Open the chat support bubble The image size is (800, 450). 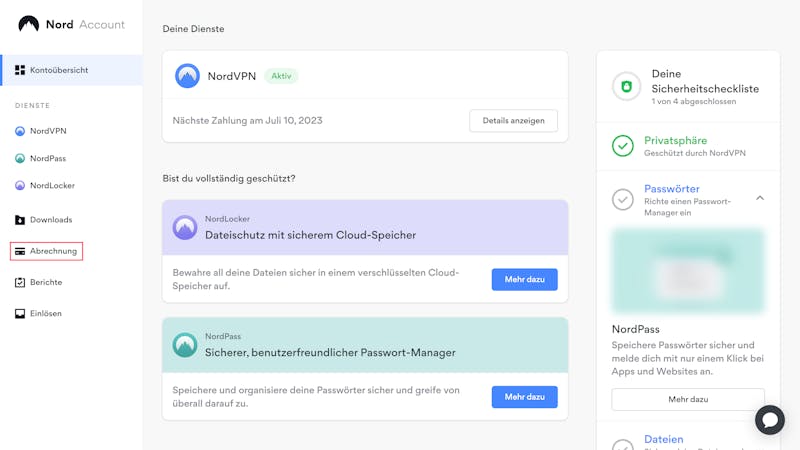click(x=770, y=420)
